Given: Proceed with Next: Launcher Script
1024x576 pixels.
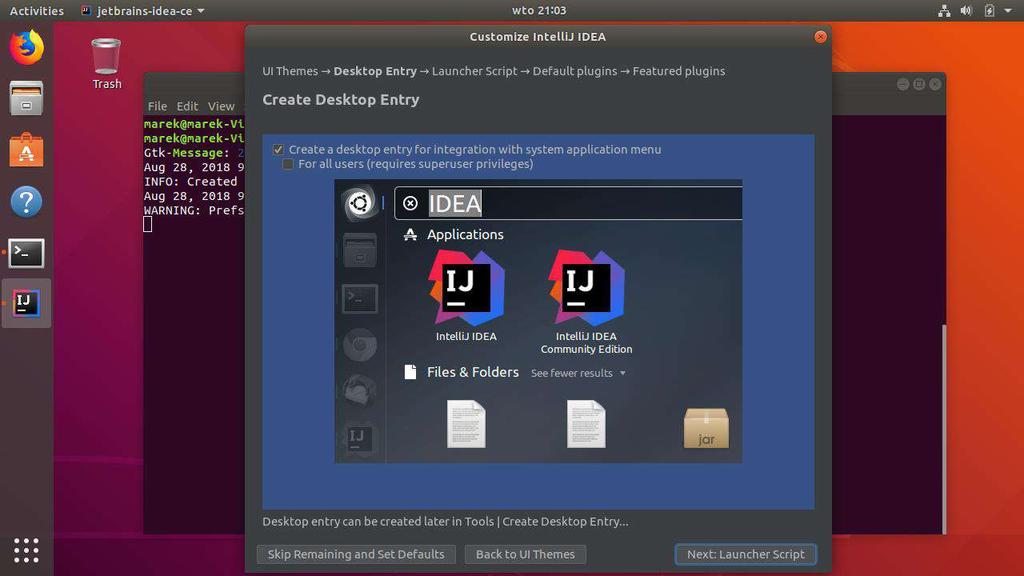Looking at the screenshot, I should (x=745, y=554).
